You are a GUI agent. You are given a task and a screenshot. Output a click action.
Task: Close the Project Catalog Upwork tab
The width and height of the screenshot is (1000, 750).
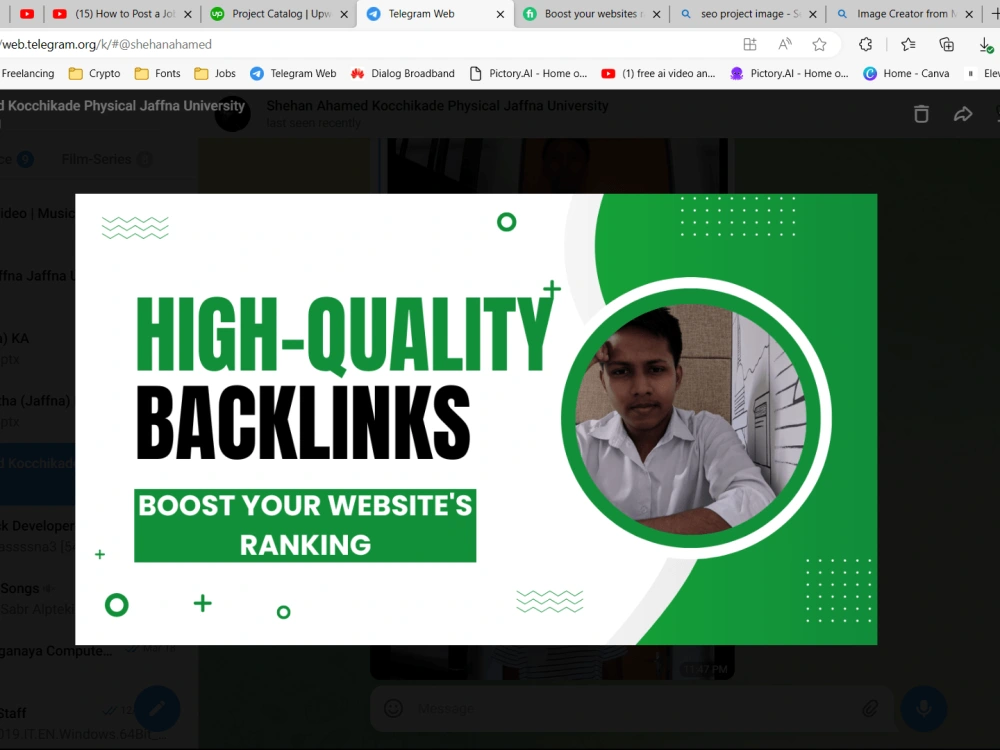[344, 14]
